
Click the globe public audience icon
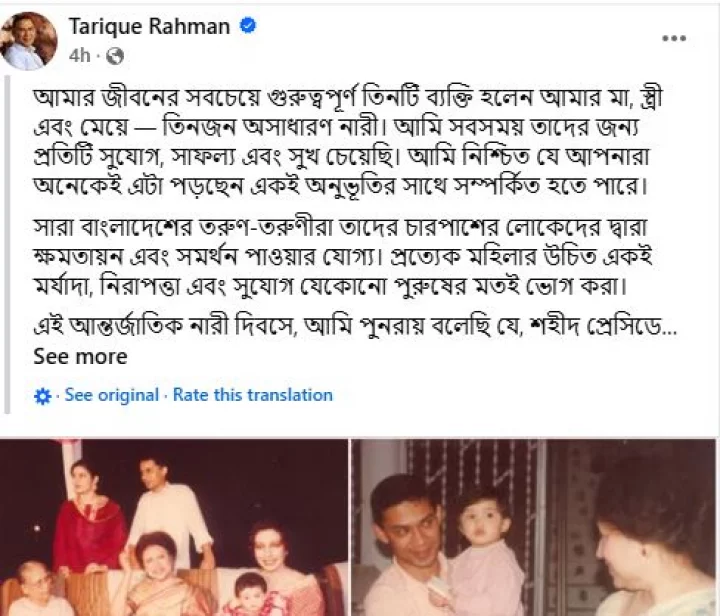(x=115, y=56)
